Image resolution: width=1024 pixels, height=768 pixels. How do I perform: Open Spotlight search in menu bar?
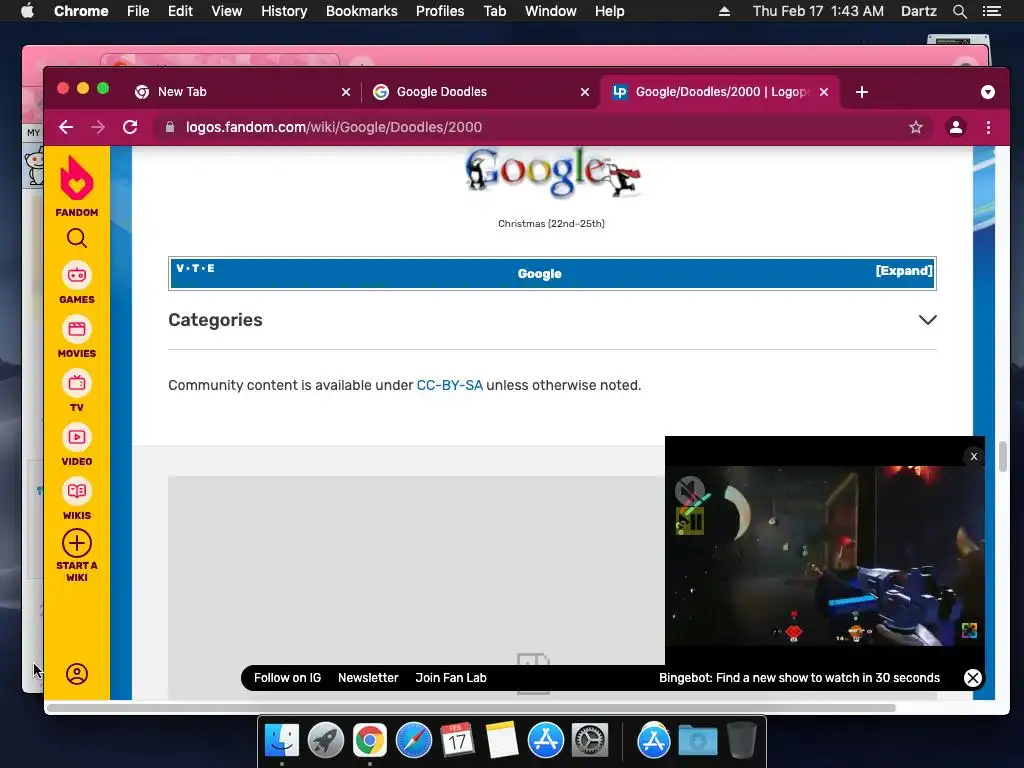coord(959,11)
